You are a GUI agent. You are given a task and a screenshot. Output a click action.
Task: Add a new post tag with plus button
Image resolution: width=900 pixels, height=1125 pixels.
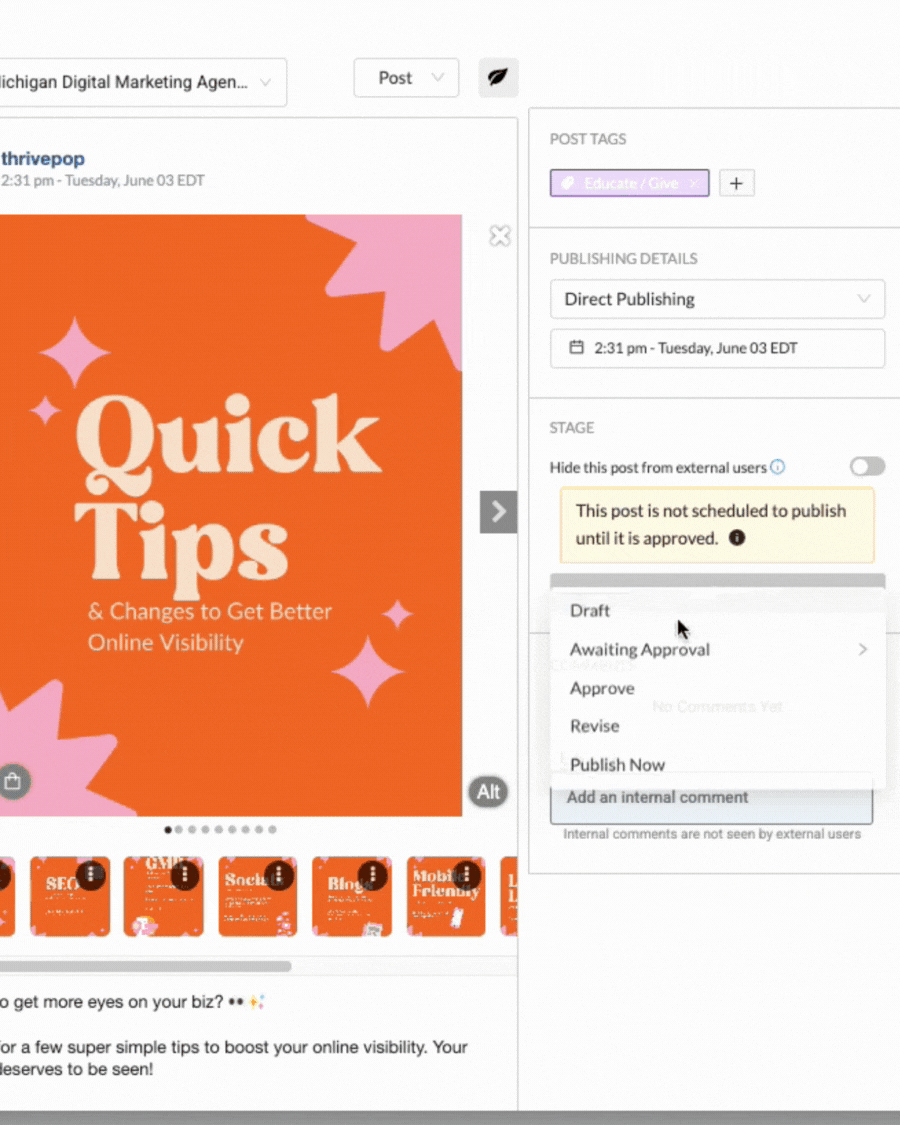[736, 183]
